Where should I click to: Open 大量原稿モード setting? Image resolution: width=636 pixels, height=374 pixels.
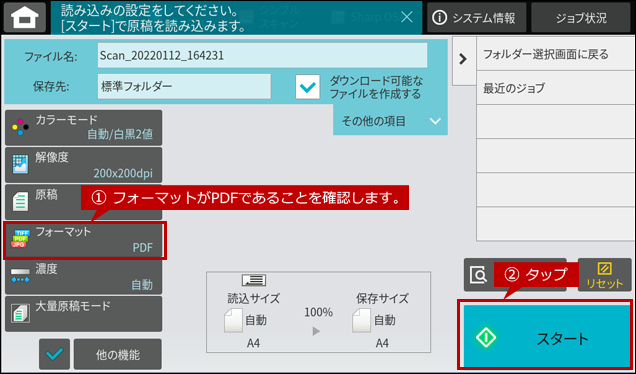click(x=84, y=314)
